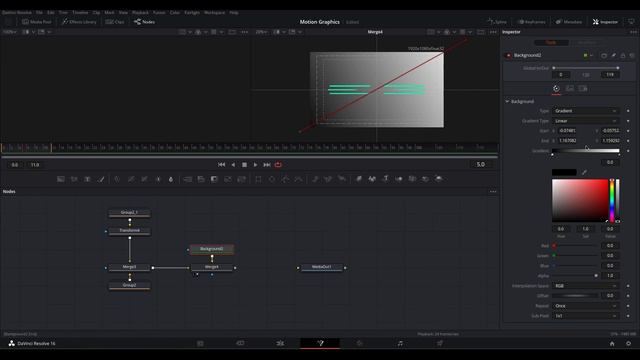Viewport: 640px width, 360px height.
Task: Open right viewer zoom dropdown
Action: click(262, 32)
